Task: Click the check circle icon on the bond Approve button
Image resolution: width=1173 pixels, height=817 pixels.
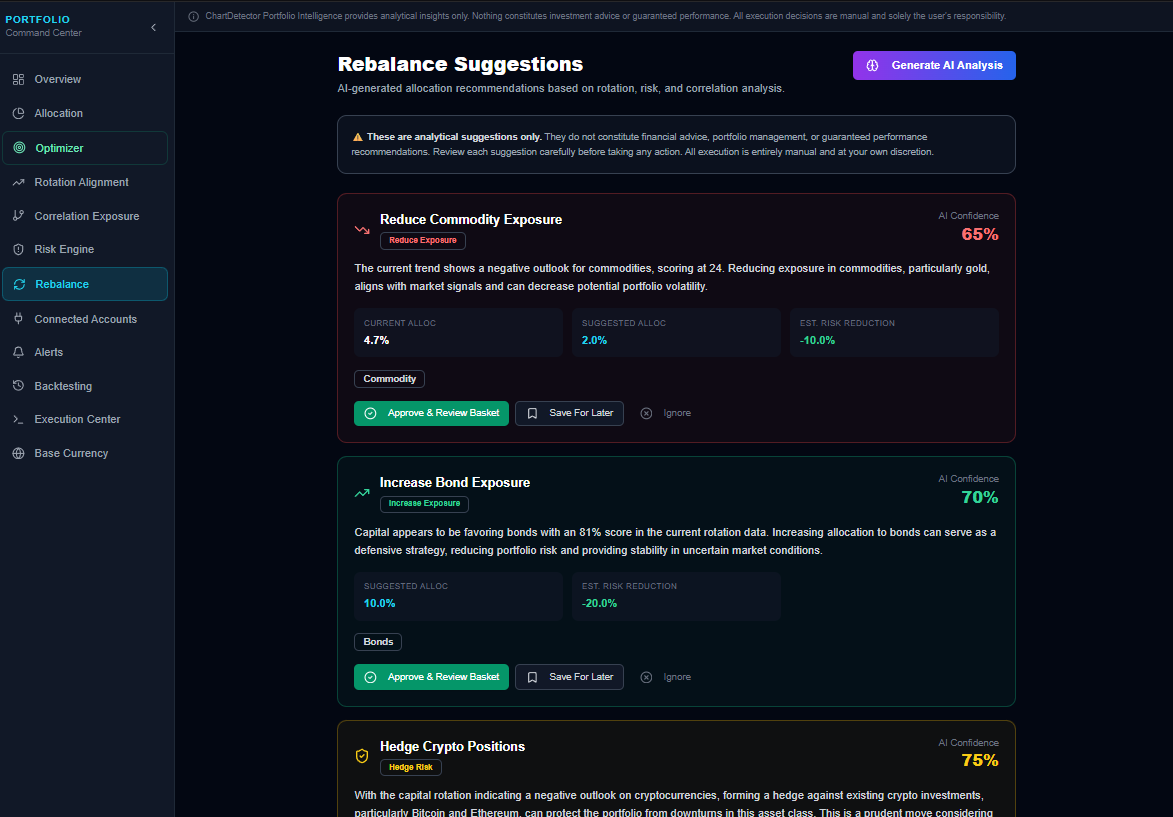Action: 370,677
